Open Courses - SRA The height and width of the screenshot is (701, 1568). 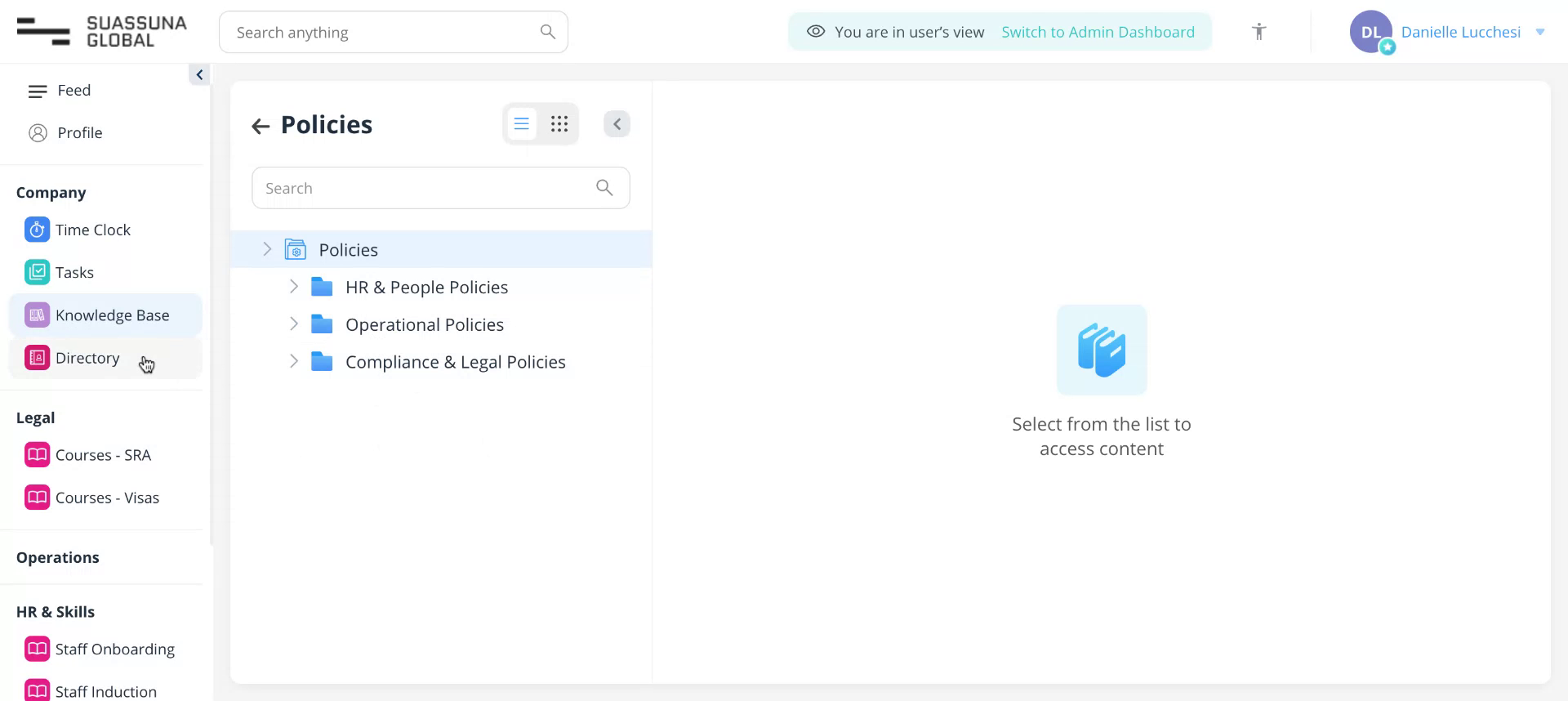(x=105, y=455)
